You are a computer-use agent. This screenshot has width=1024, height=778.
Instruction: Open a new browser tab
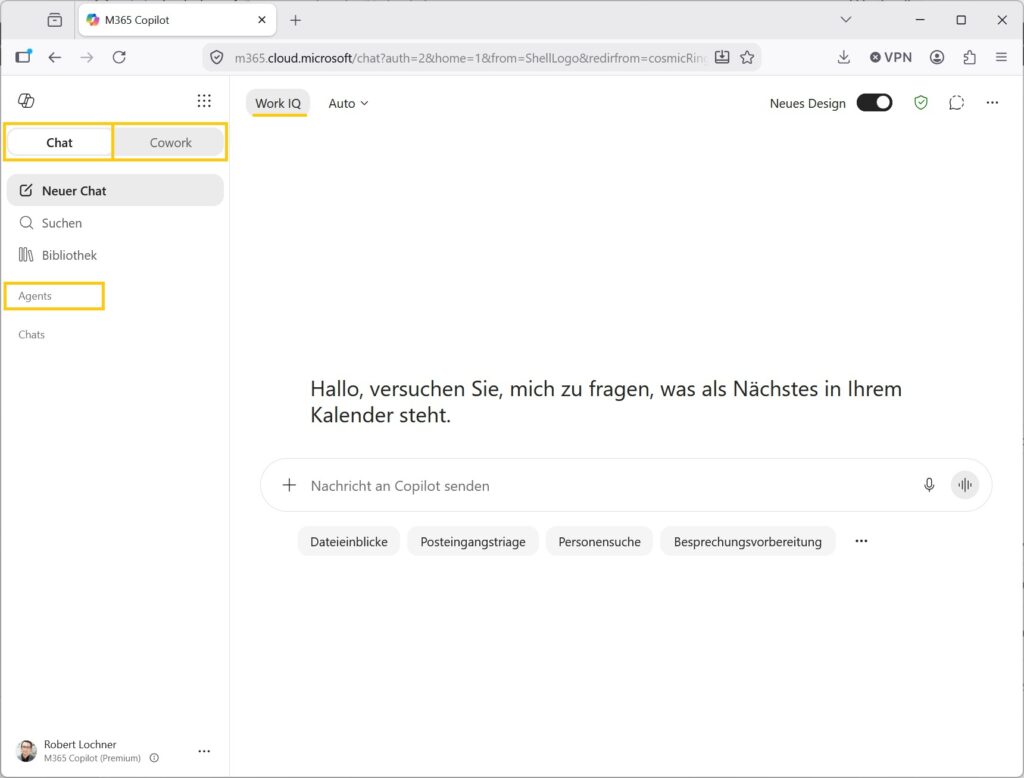coord(295,20)
